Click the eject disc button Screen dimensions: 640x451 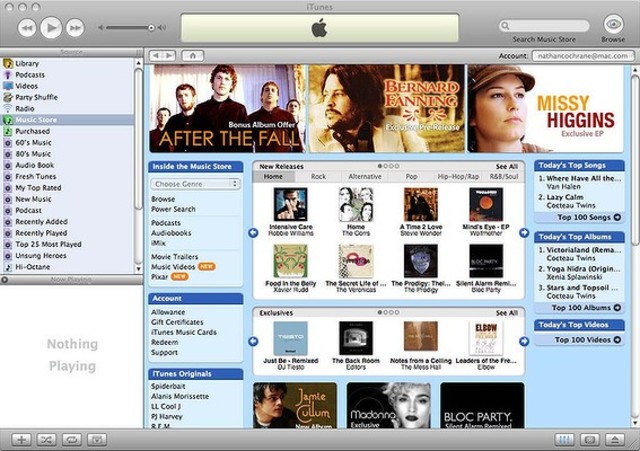[x=615, y=440]
